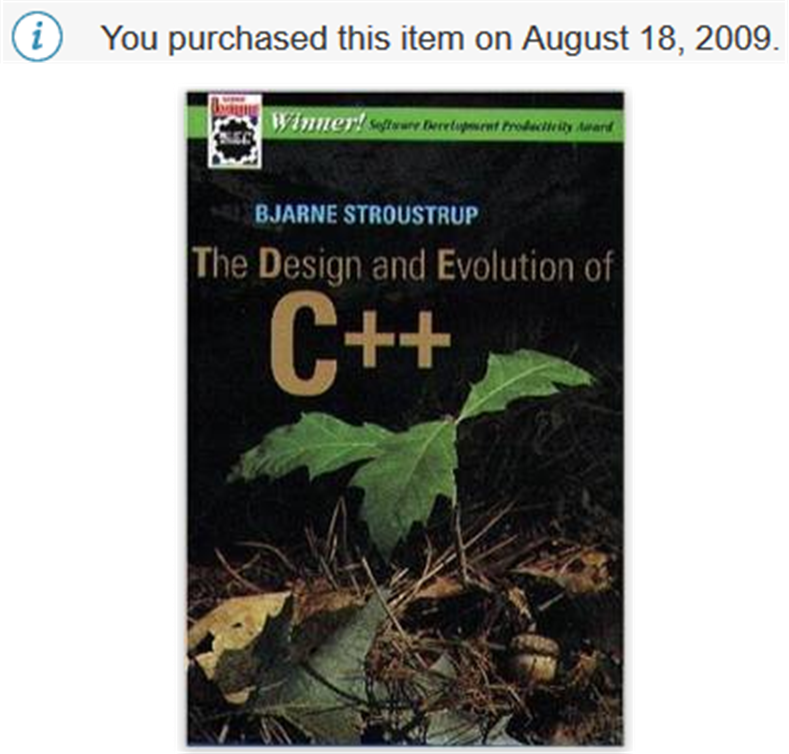
Task: Open the C++ book cover image
Action: click(405, 418)
